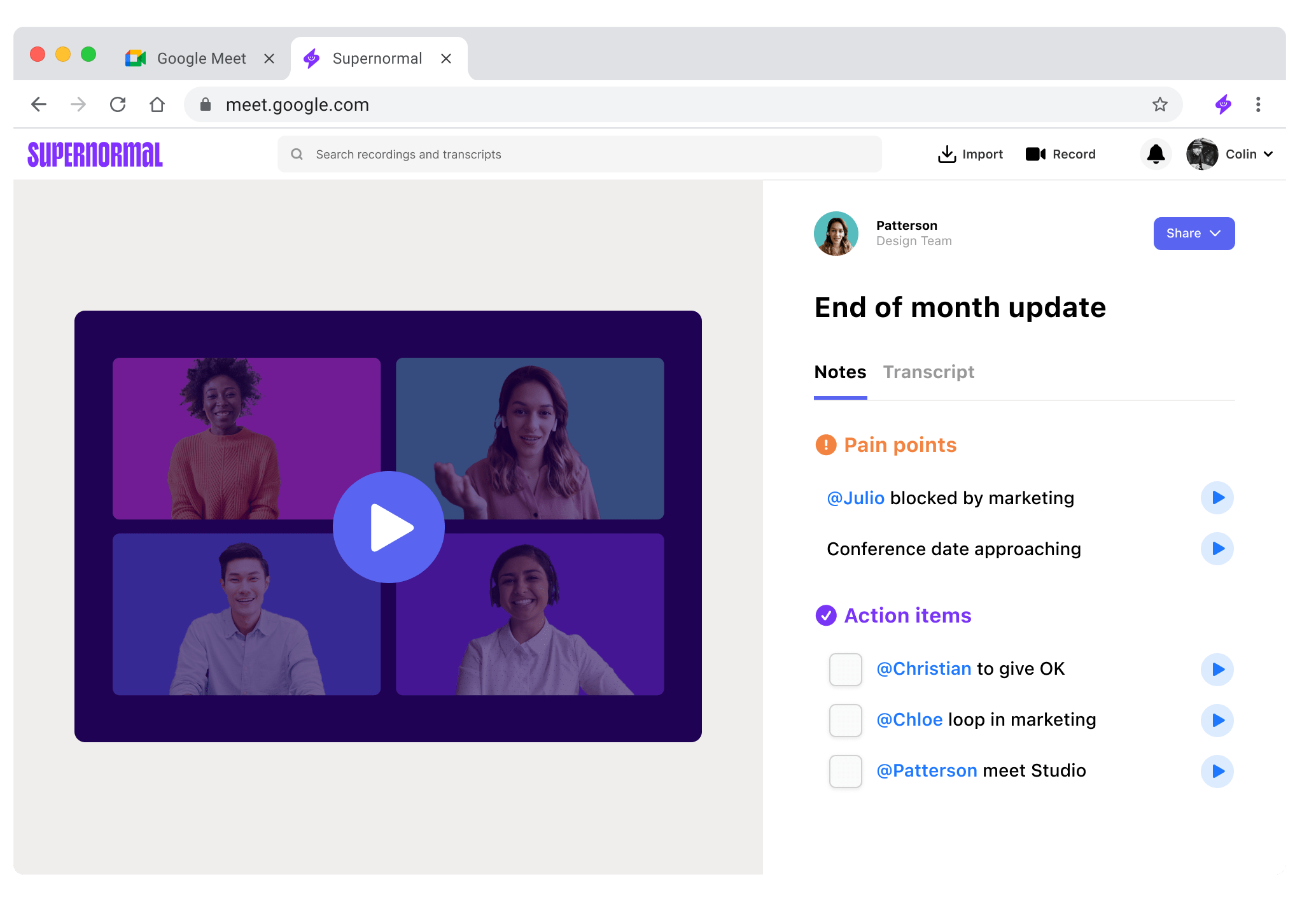Image resolution: width=1316 pixels, height=902 pixels.
Task: Open the browser three-dot menu
Action: coord(1257,104)
